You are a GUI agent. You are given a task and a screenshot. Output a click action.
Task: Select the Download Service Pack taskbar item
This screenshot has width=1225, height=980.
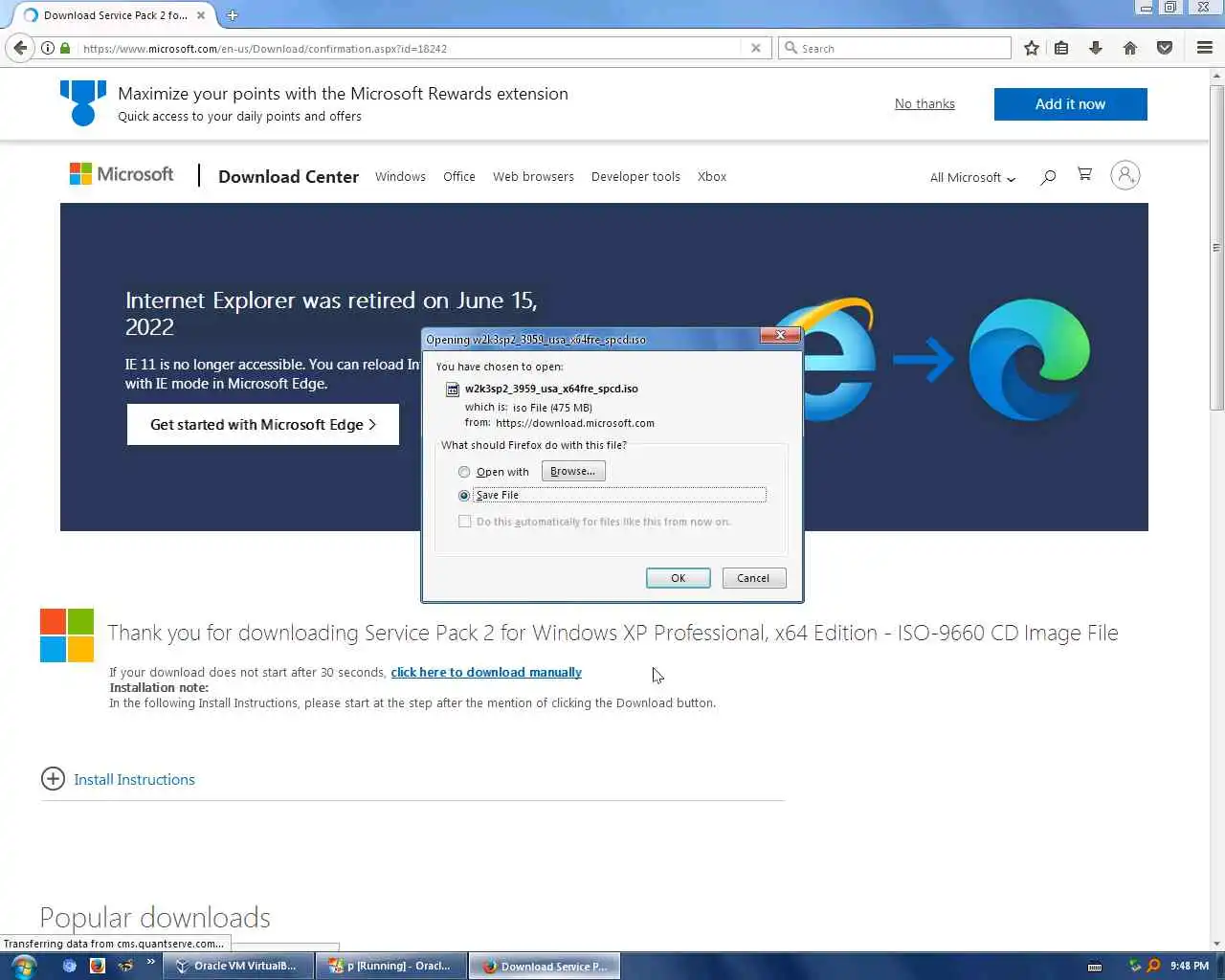[x=545, y=966]
